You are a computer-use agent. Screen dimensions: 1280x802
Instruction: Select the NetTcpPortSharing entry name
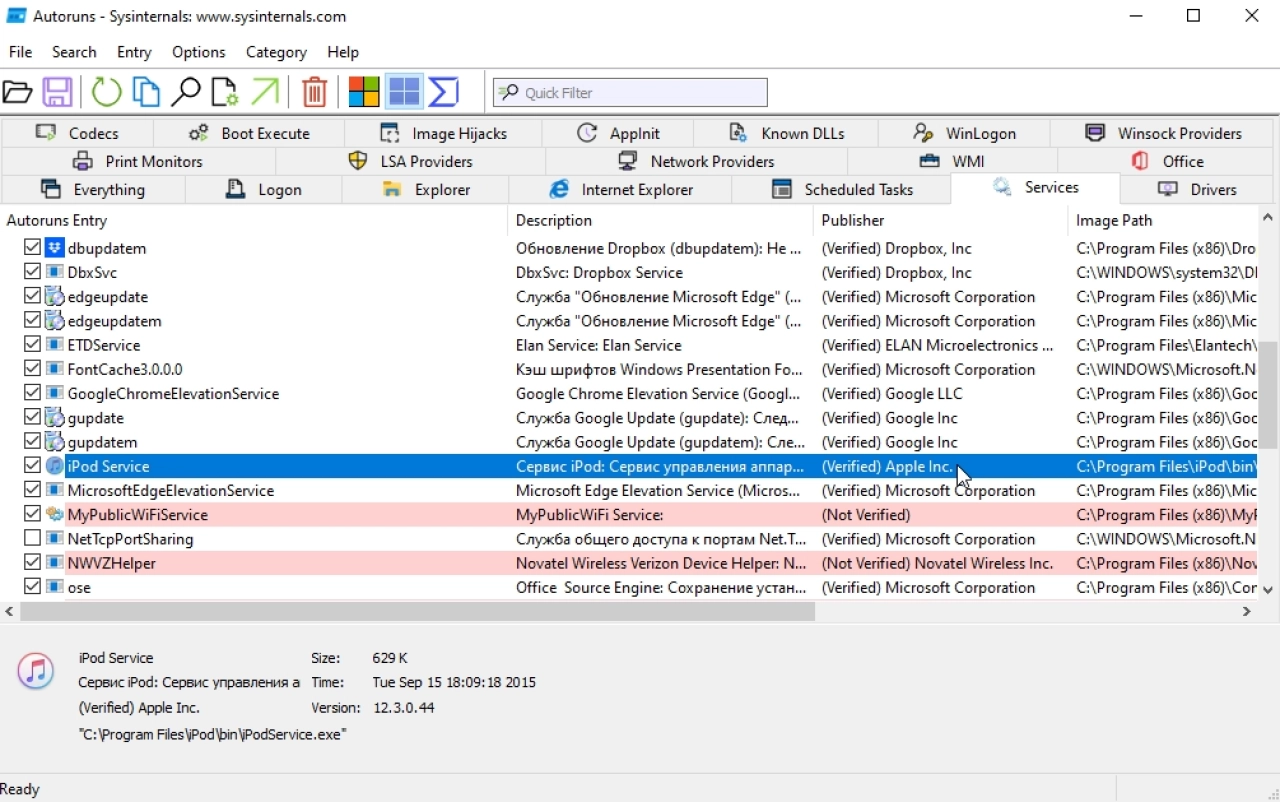point(130,539)
